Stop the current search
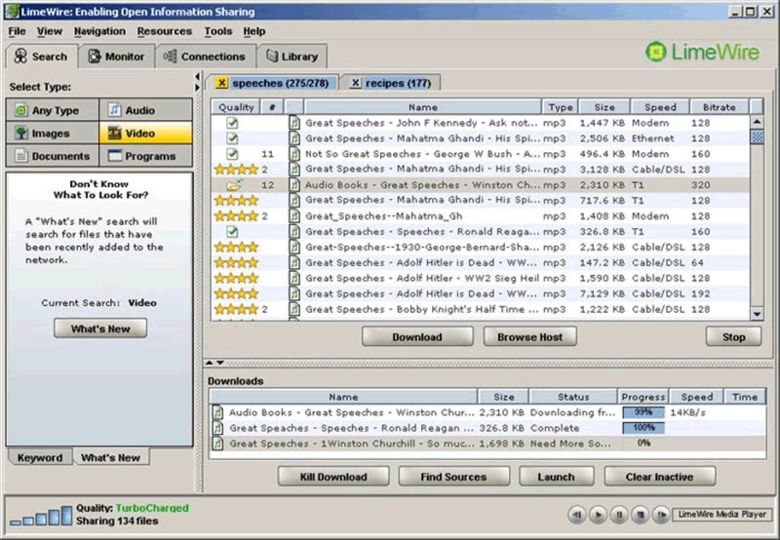Viewport: 780px width, 540px height. 734,337
